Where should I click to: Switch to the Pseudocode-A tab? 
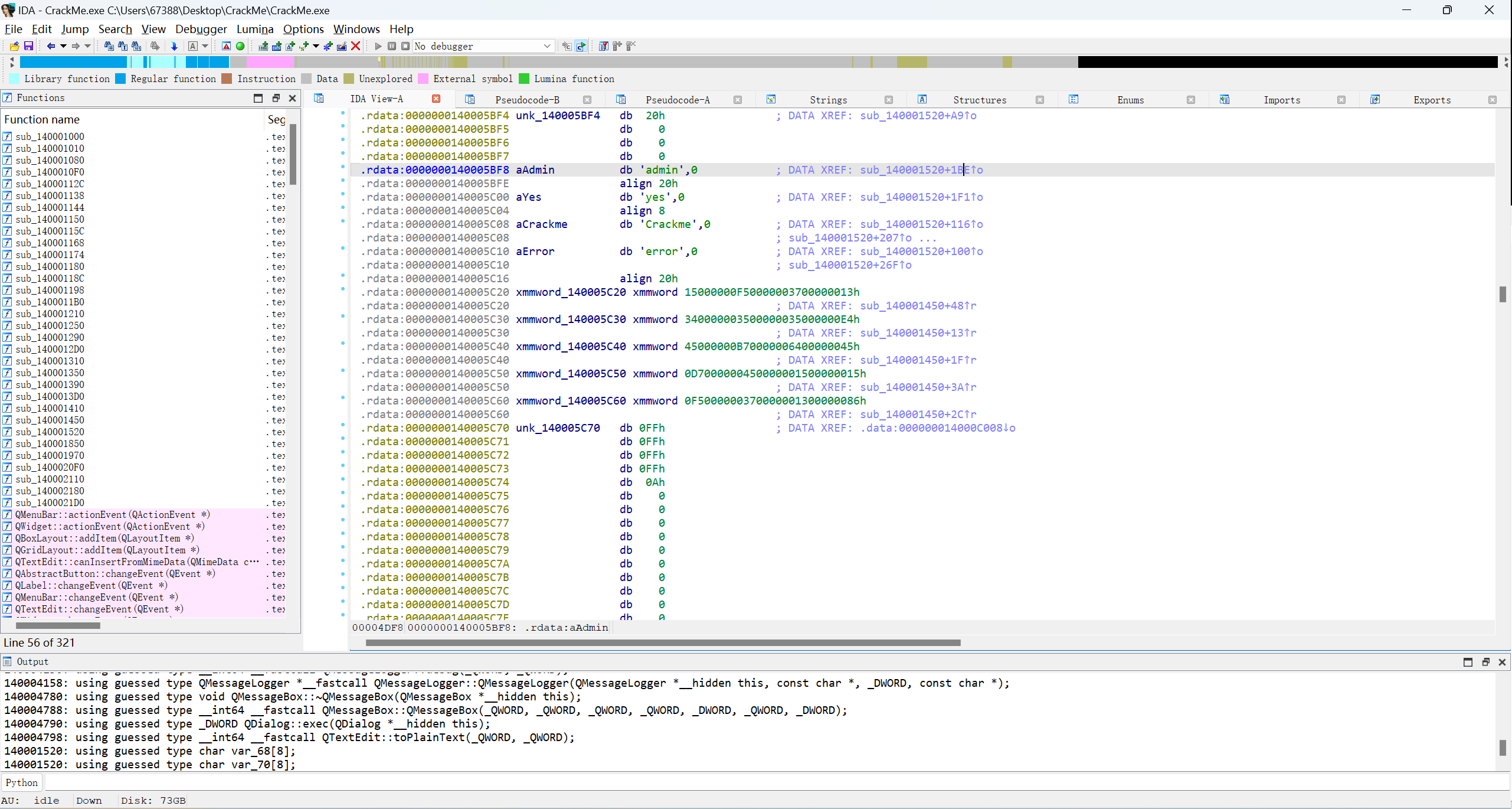[678, 100]
